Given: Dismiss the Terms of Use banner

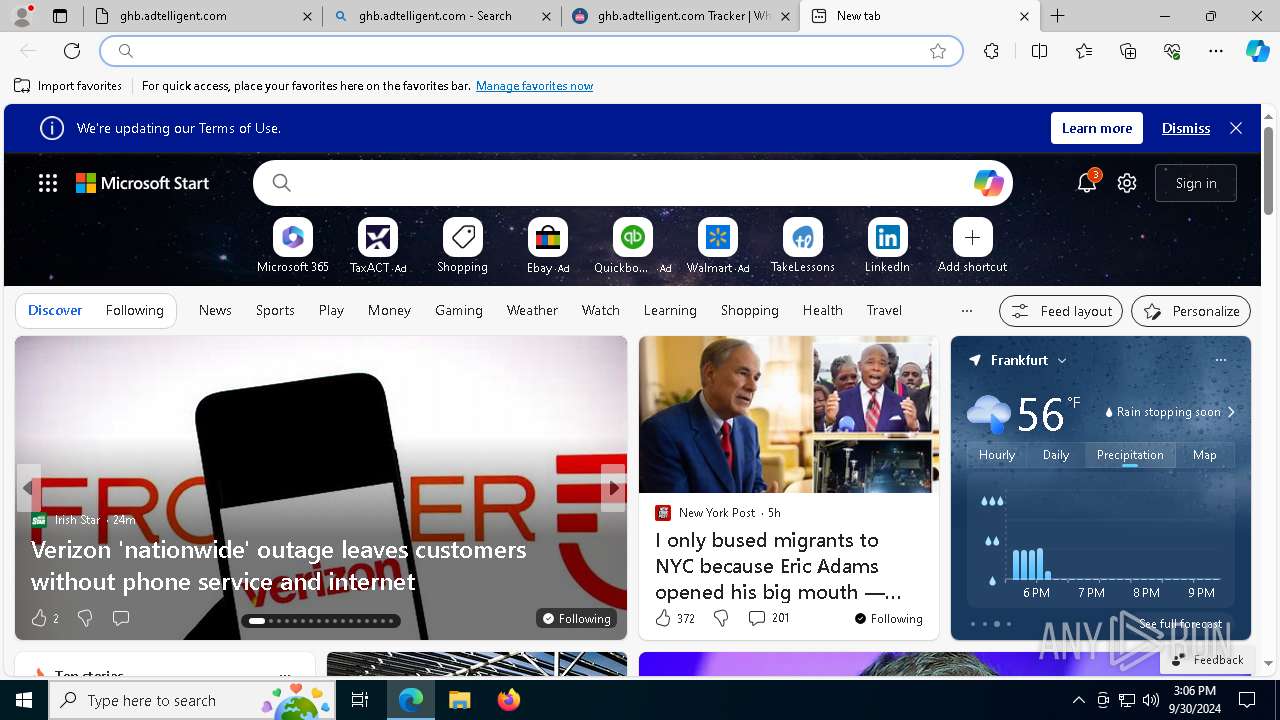Looking at the screenshot, I should point(1186,128).
